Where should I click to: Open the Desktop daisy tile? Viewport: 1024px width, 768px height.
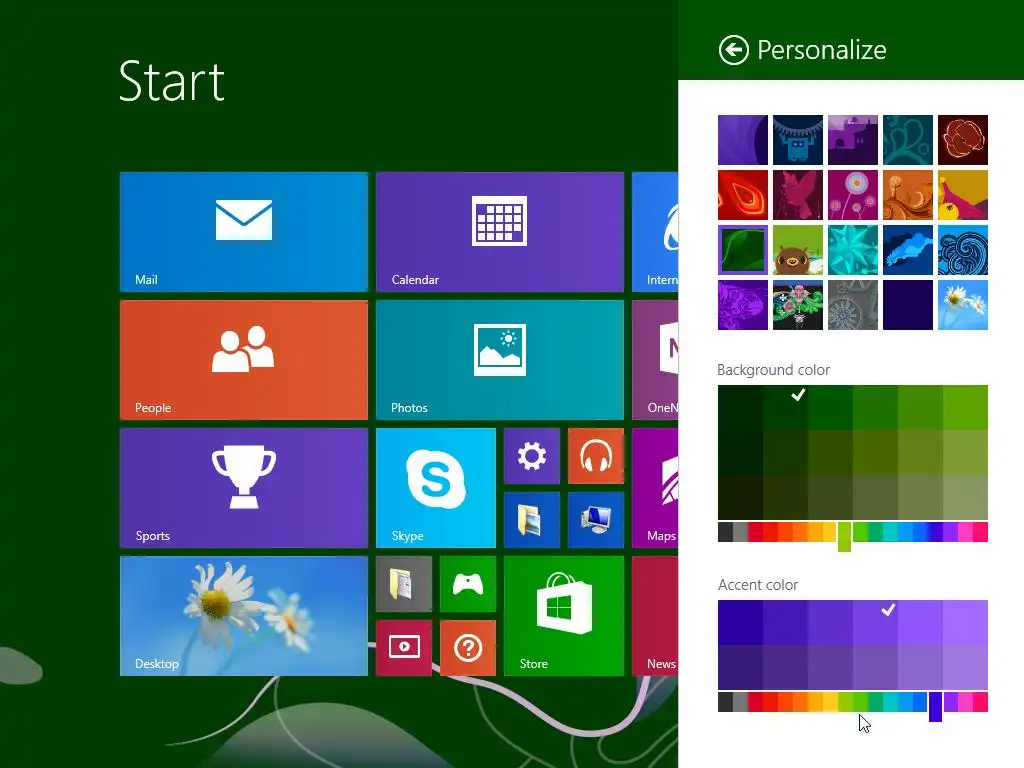tap(244, 616)
